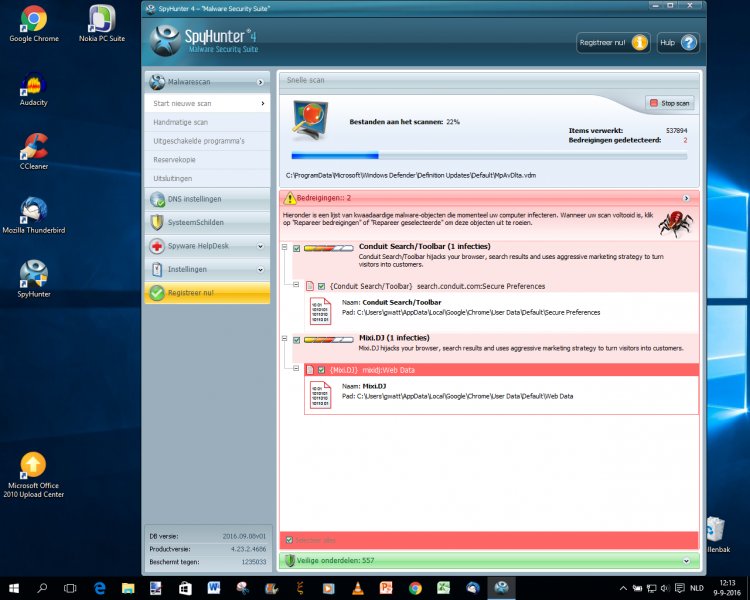Collapse the Conduit Search/Toolbar tree node

point(285,248)
